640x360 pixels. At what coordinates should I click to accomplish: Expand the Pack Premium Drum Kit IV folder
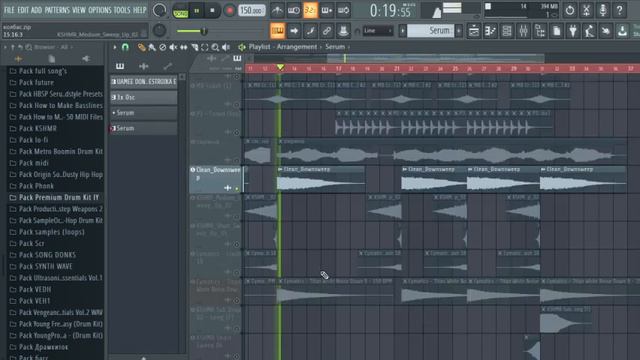pos(59,198)
